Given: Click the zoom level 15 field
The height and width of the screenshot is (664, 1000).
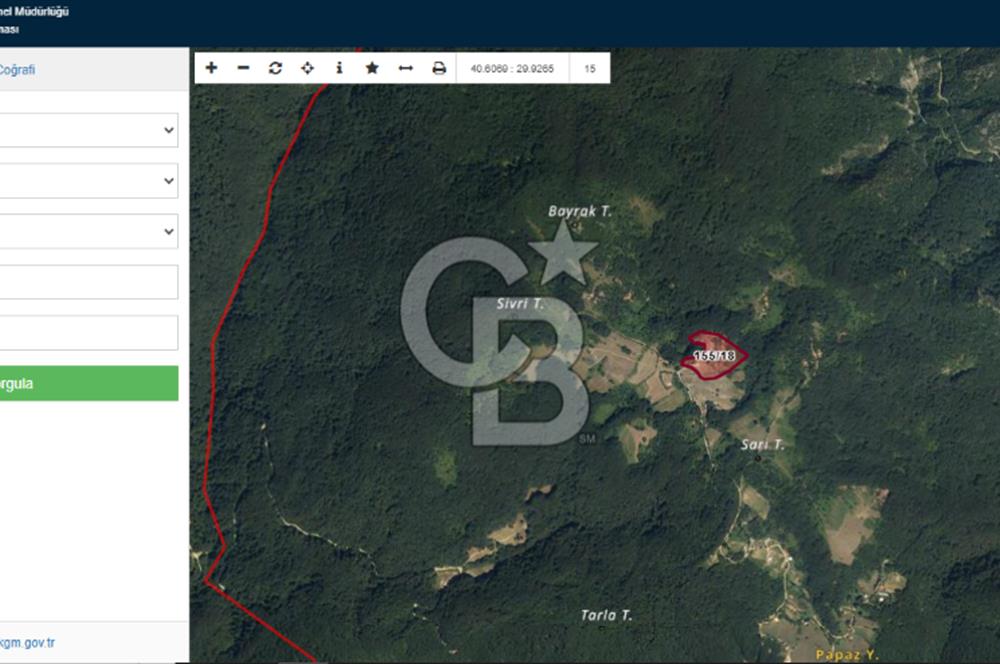Looking at the screenshot, I should pyautogui.click(x=589, y=69).
